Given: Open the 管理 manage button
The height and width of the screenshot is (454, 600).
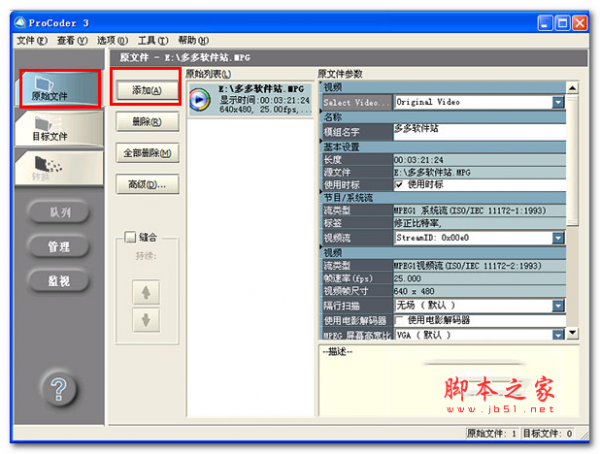Looking at the screenshot, I should [x=59, y=246].
